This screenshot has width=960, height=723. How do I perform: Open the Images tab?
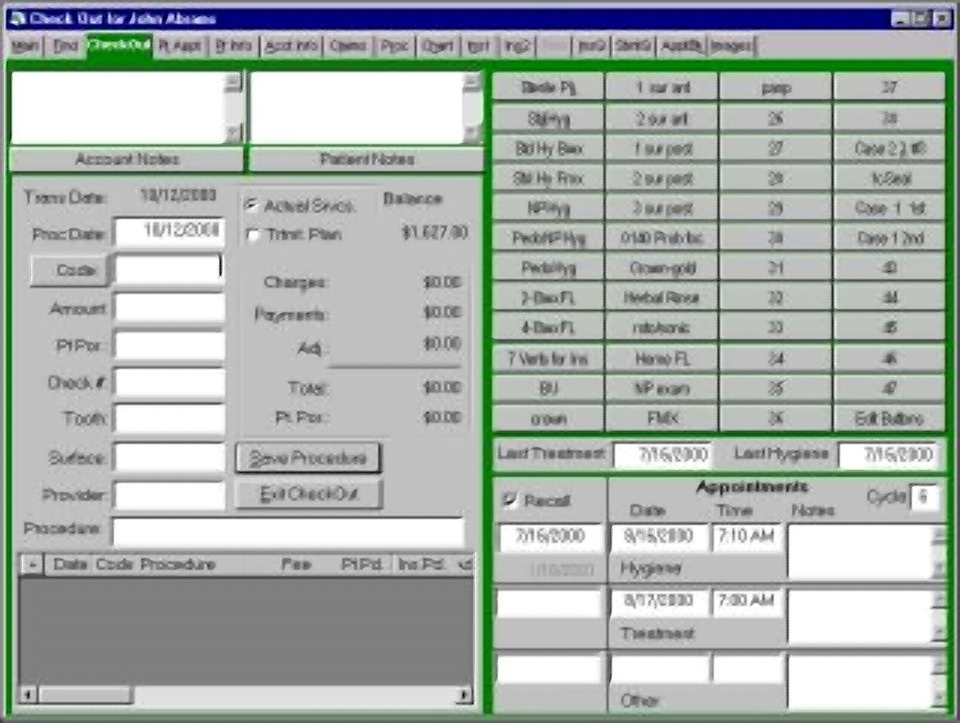731,47
